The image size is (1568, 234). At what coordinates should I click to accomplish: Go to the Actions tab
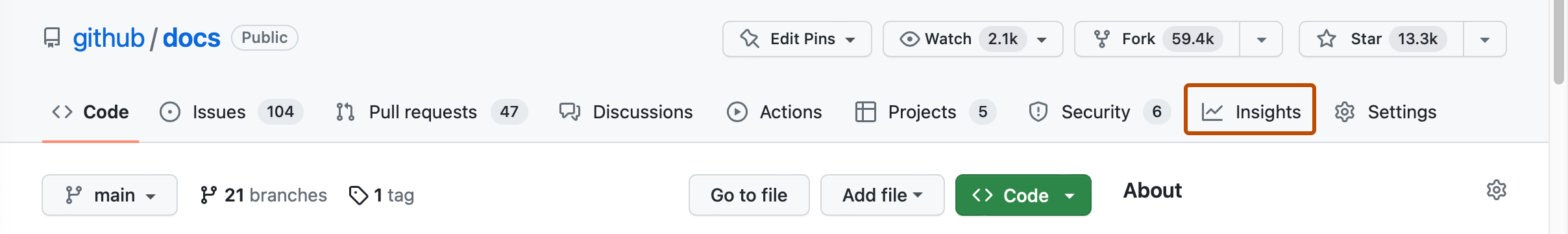[x=774, y=112]
